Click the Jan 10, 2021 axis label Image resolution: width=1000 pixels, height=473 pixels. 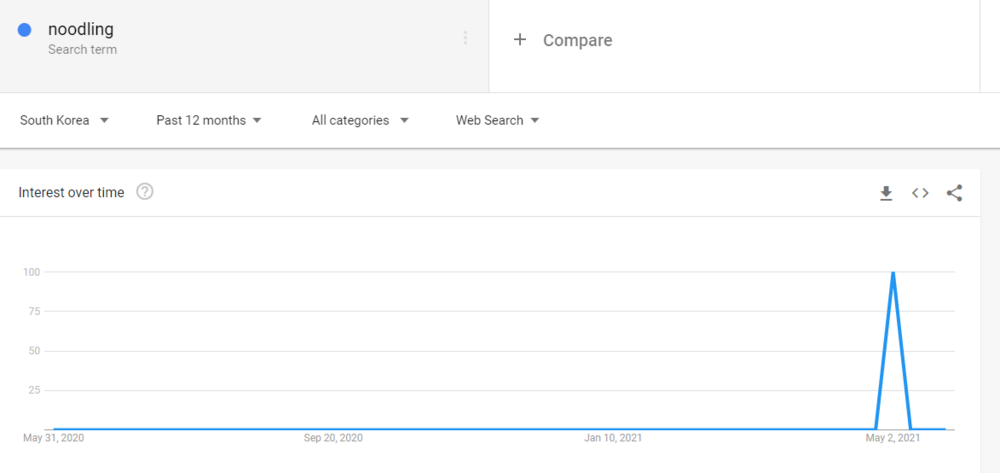(613, 438)
